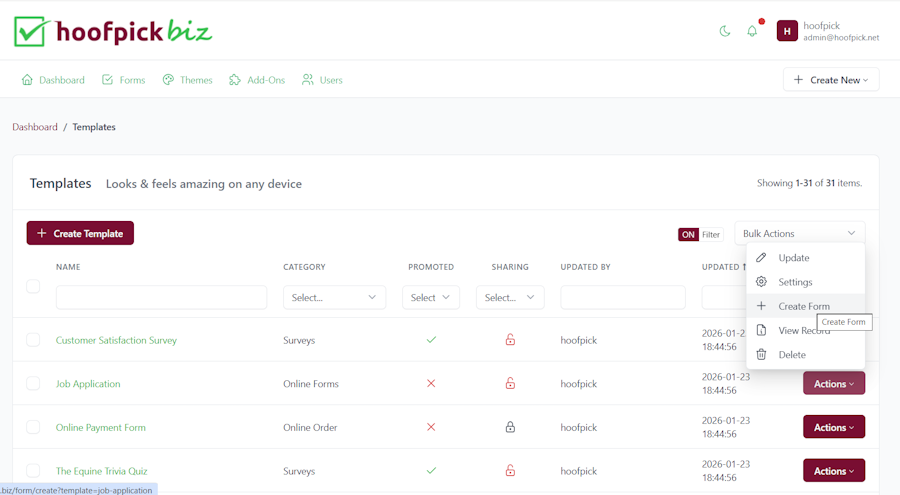Open notifications bell icon
This screenshot has width=900, height=495.
(x=752, y=31)
